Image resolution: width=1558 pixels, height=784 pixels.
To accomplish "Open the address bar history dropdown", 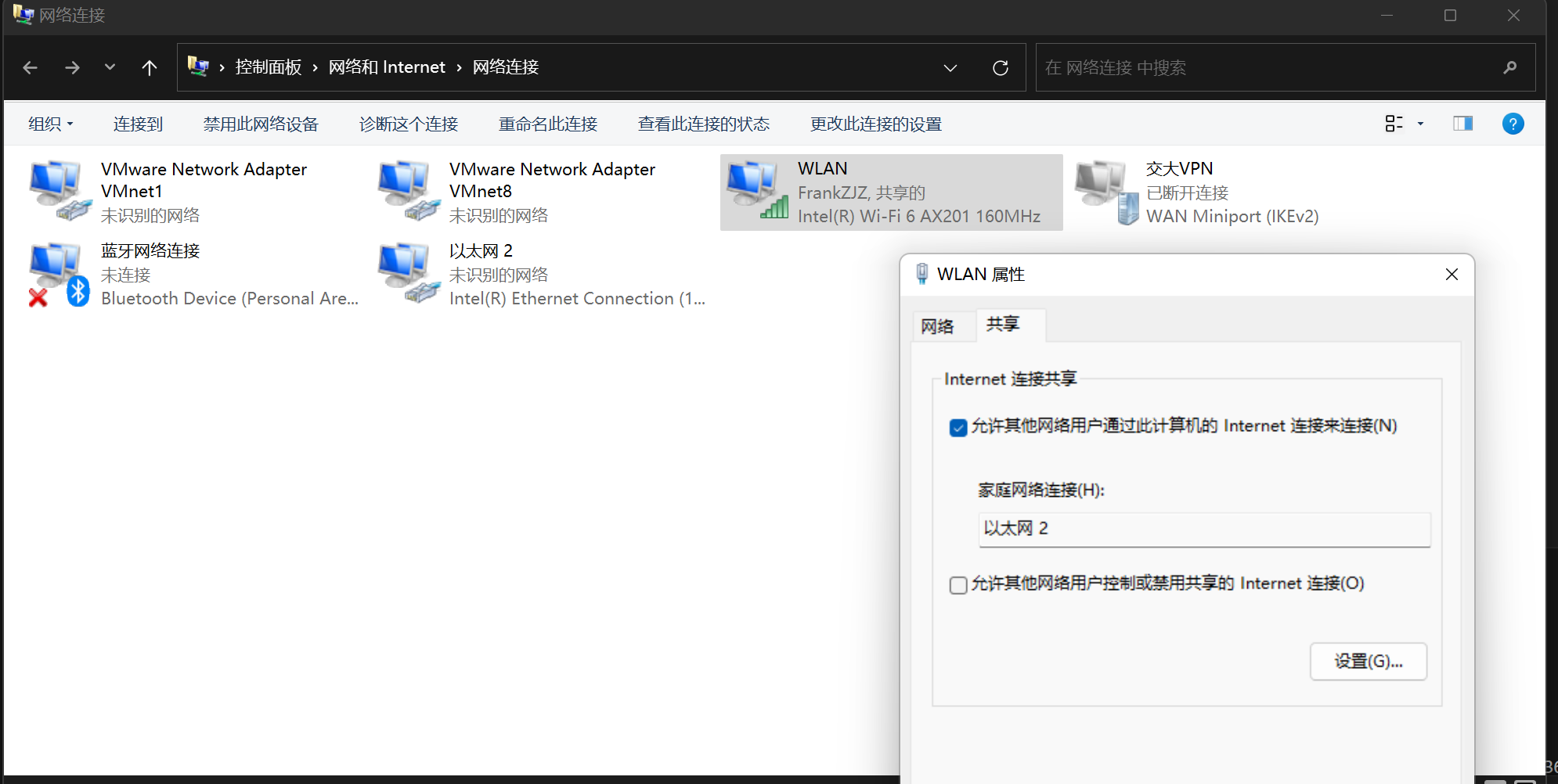I will 950,68.
